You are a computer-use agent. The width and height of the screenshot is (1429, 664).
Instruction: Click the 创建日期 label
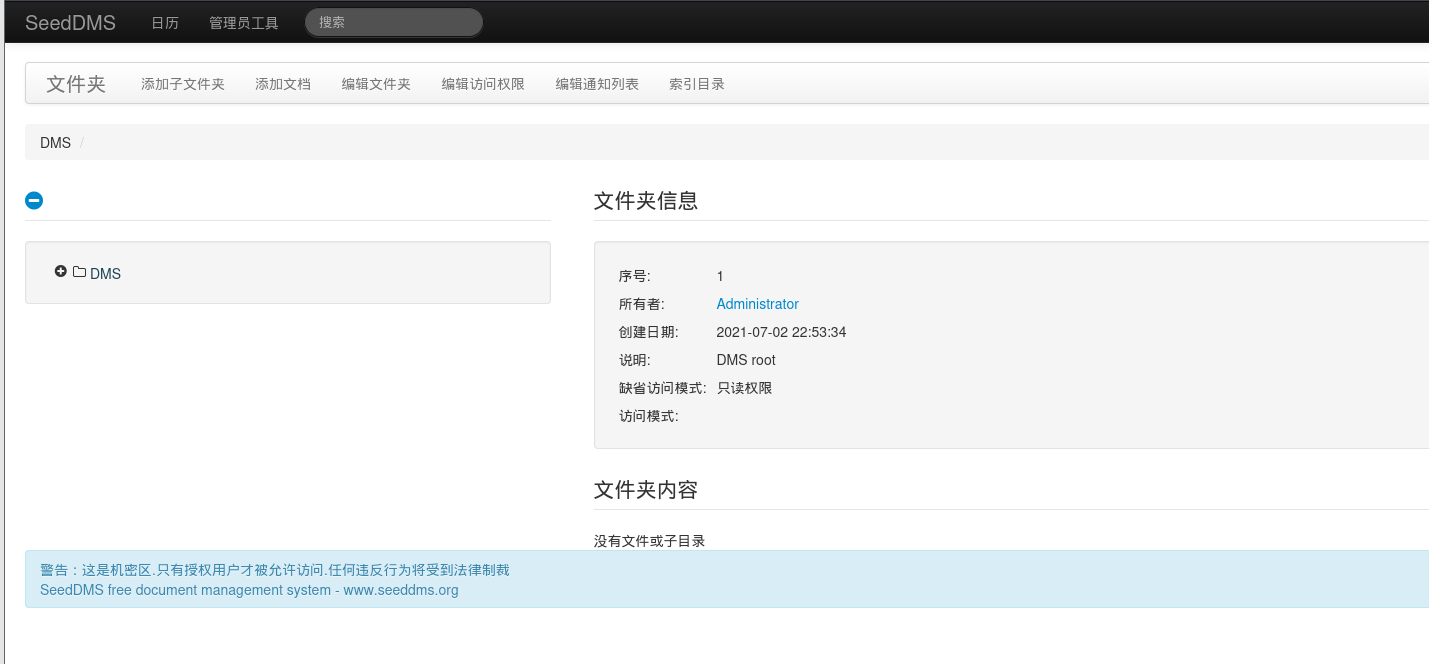point(649,332)
